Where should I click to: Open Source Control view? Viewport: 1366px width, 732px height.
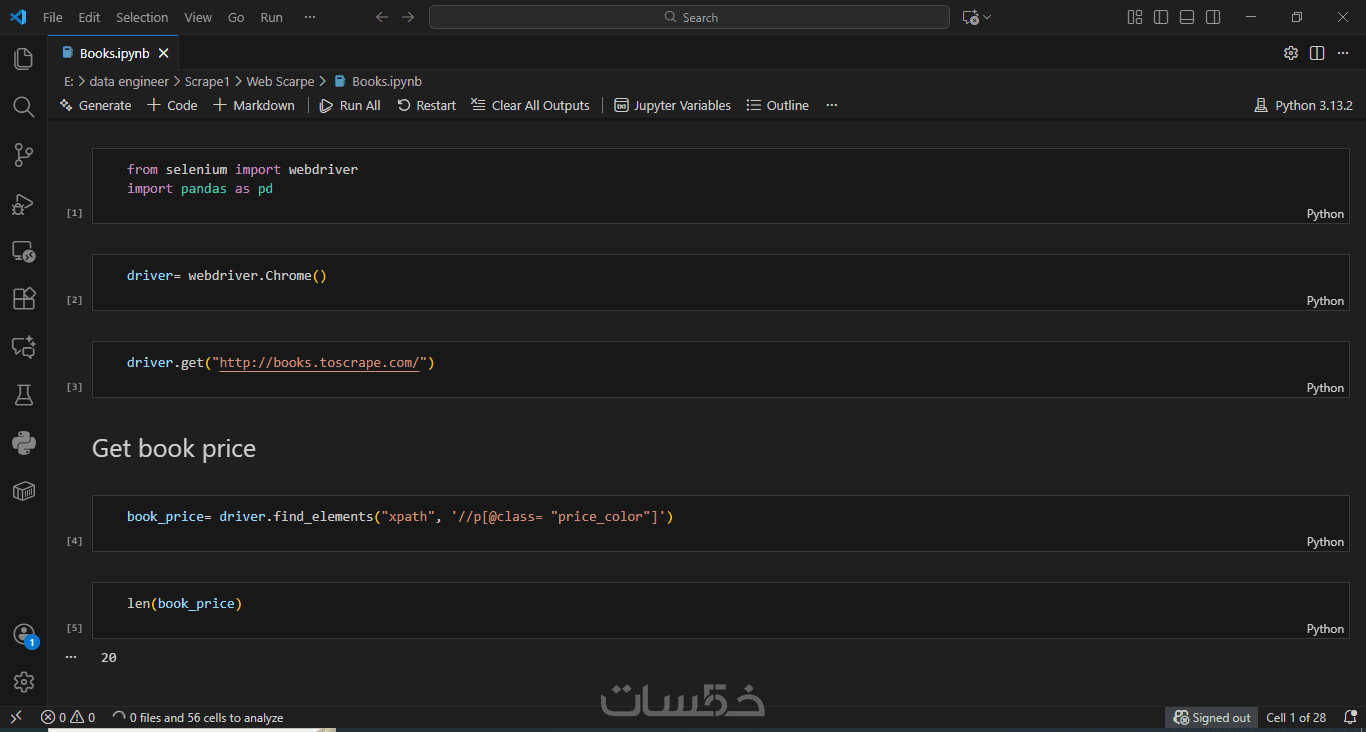(x=24, y=155)
